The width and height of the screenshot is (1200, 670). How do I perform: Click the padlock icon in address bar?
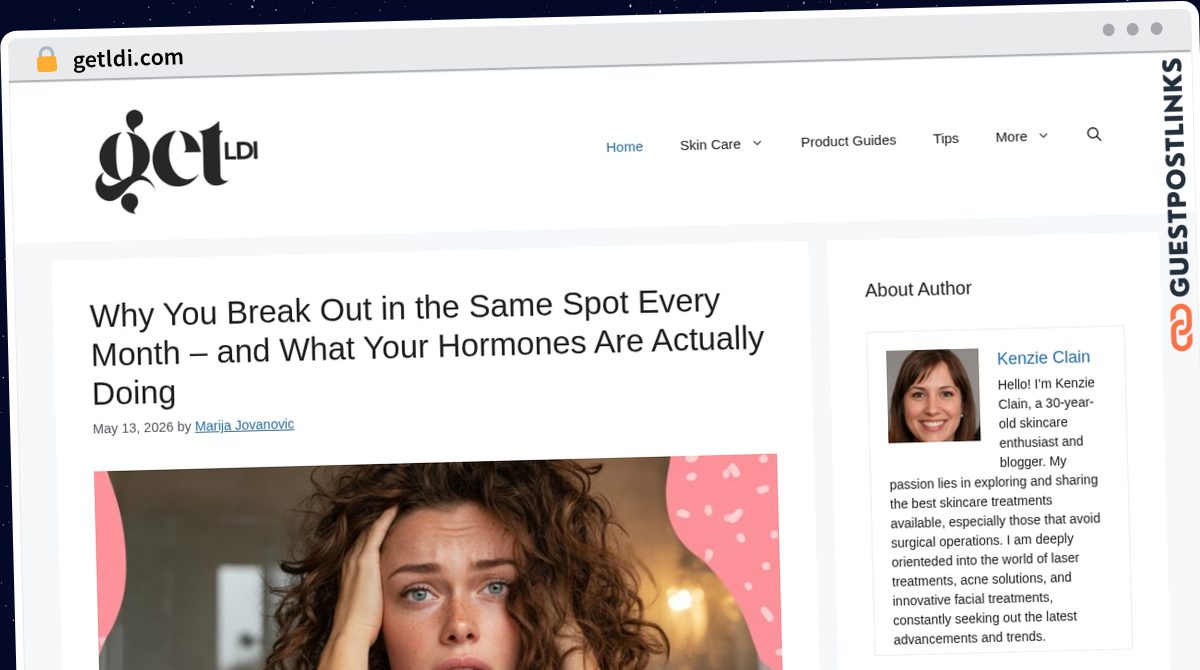46,60
